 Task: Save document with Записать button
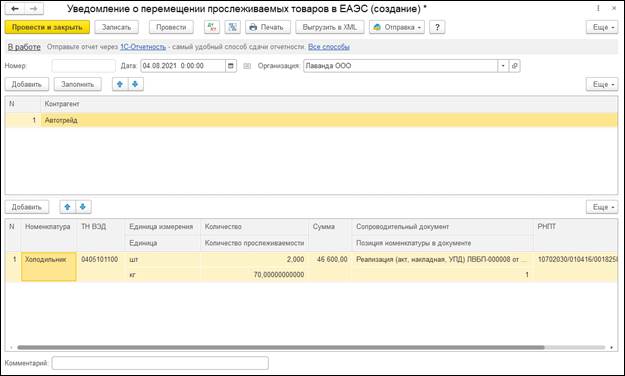[x=116, y=27]
